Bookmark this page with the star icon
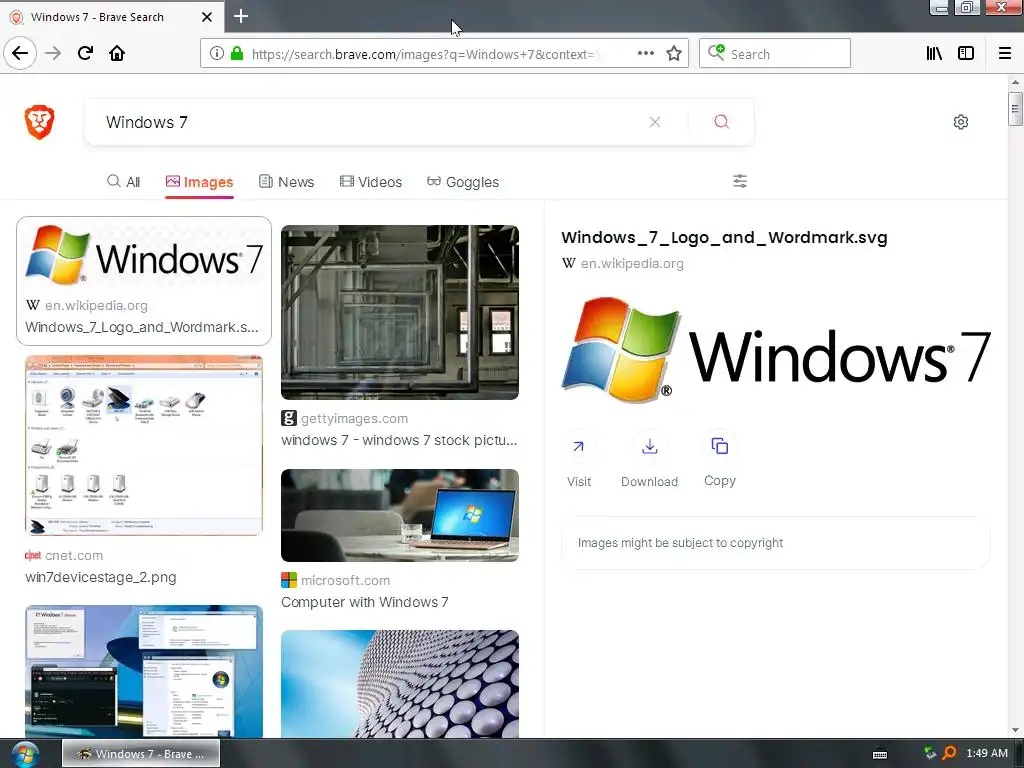The width and height of the screenshot is (1024, 768). click(x=674, y=54)
